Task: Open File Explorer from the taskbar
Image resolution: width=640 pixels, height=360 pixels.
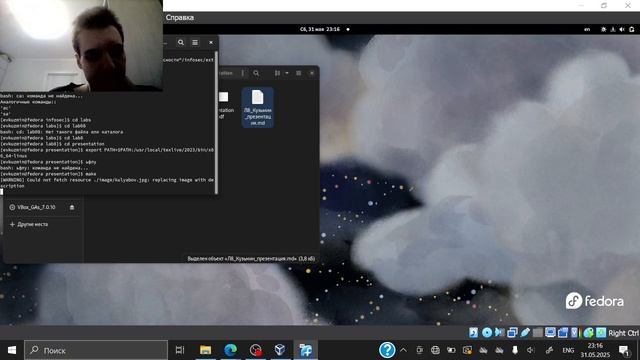Action: point(205,350)
